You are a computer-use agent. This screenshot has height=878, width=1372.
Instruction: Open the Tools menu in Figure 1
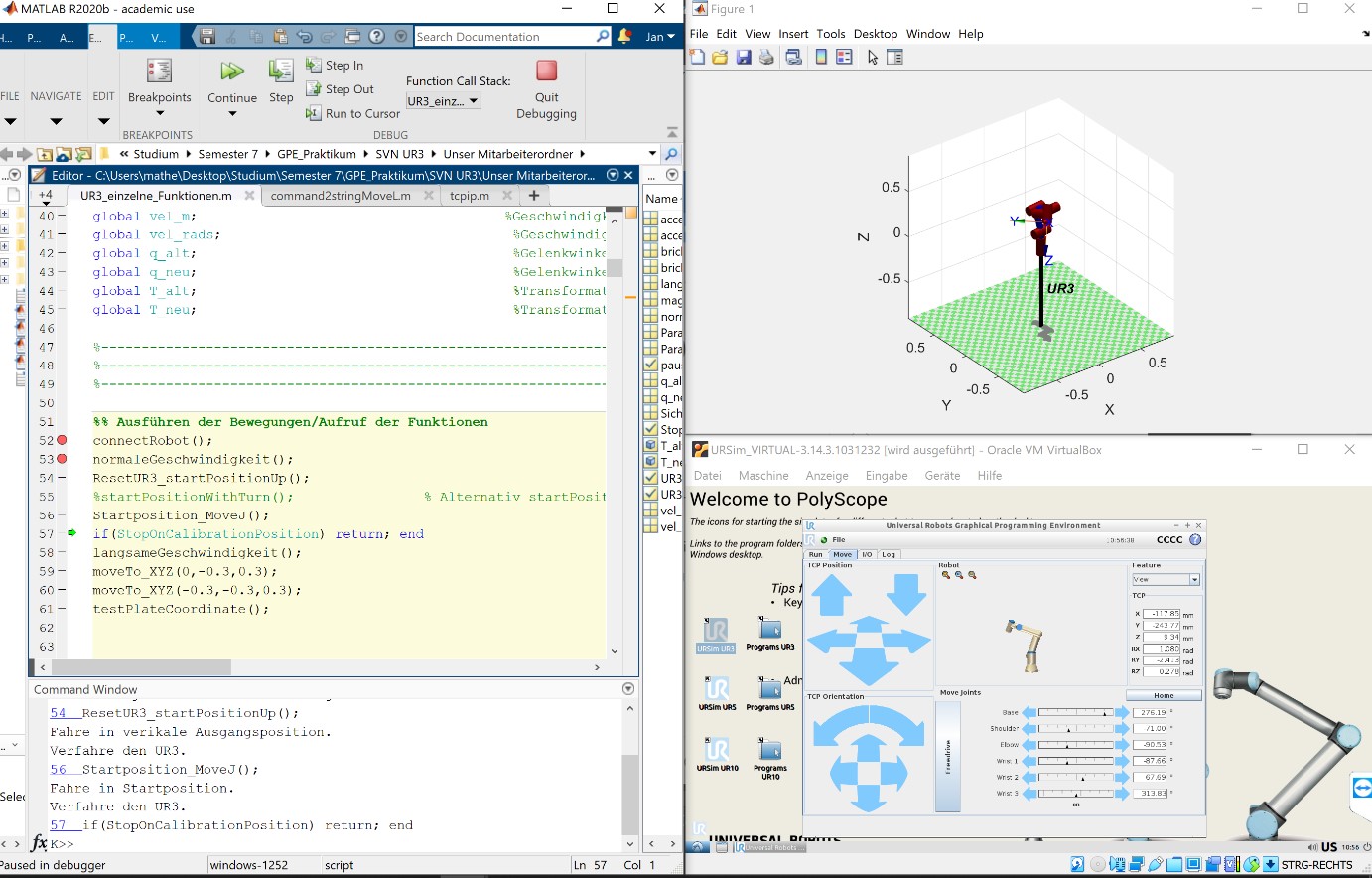(830, 34)
